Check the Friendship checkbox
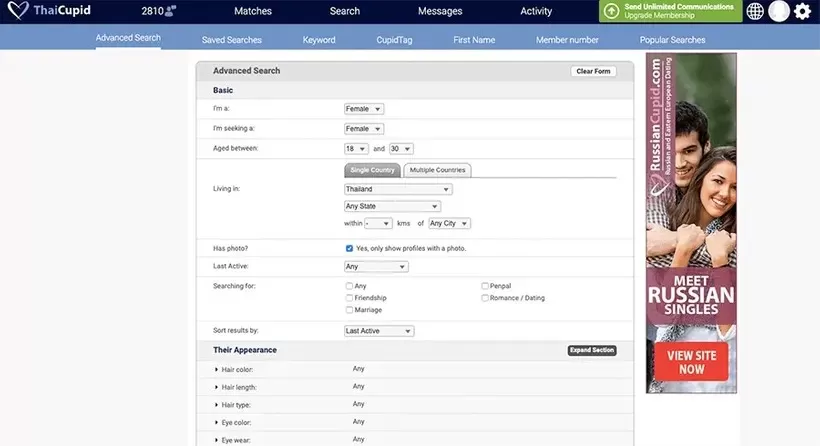The image size is (820, 446). (349, 298)
